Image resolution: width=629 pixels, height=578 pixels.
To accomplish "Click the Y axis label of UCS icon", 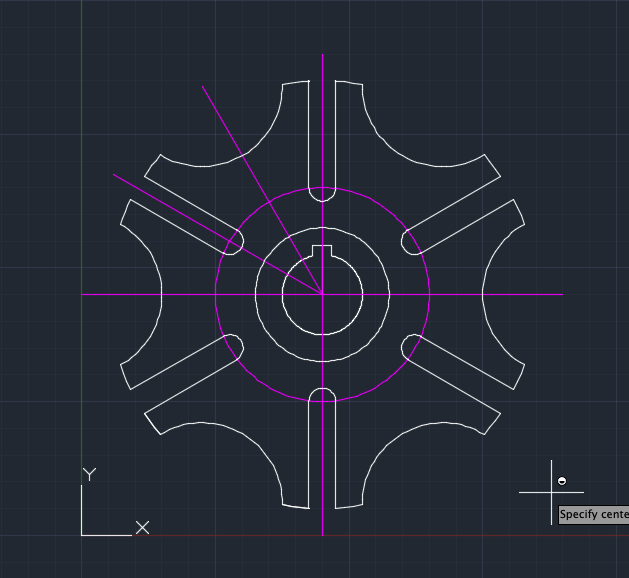I will pos(89,474).
